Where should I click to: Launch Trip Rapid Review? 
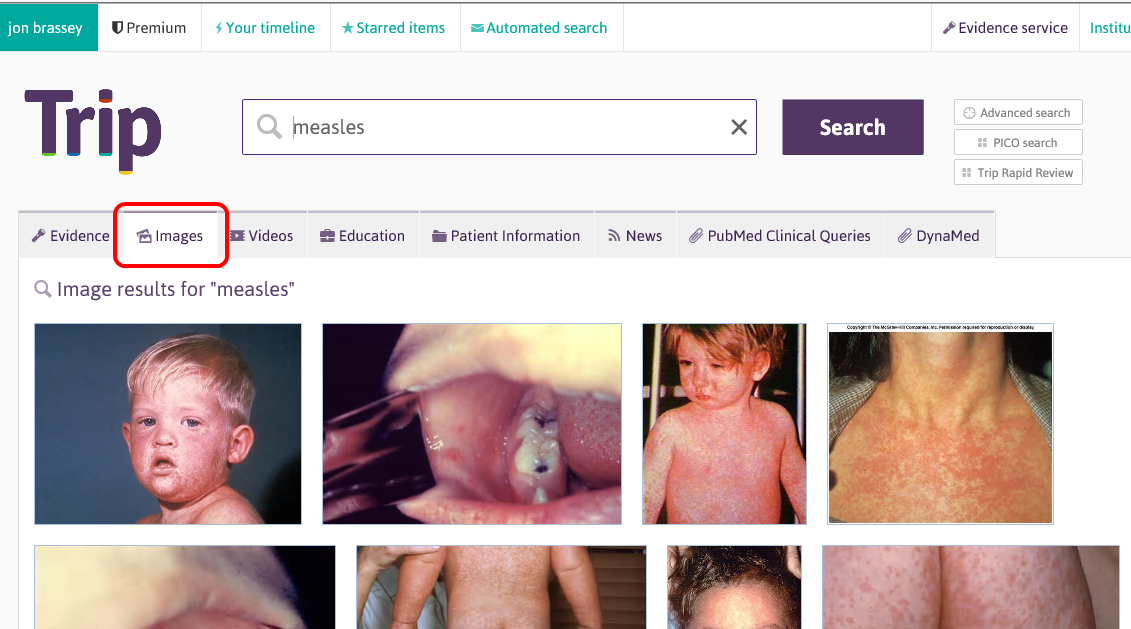coord(1017,173)
